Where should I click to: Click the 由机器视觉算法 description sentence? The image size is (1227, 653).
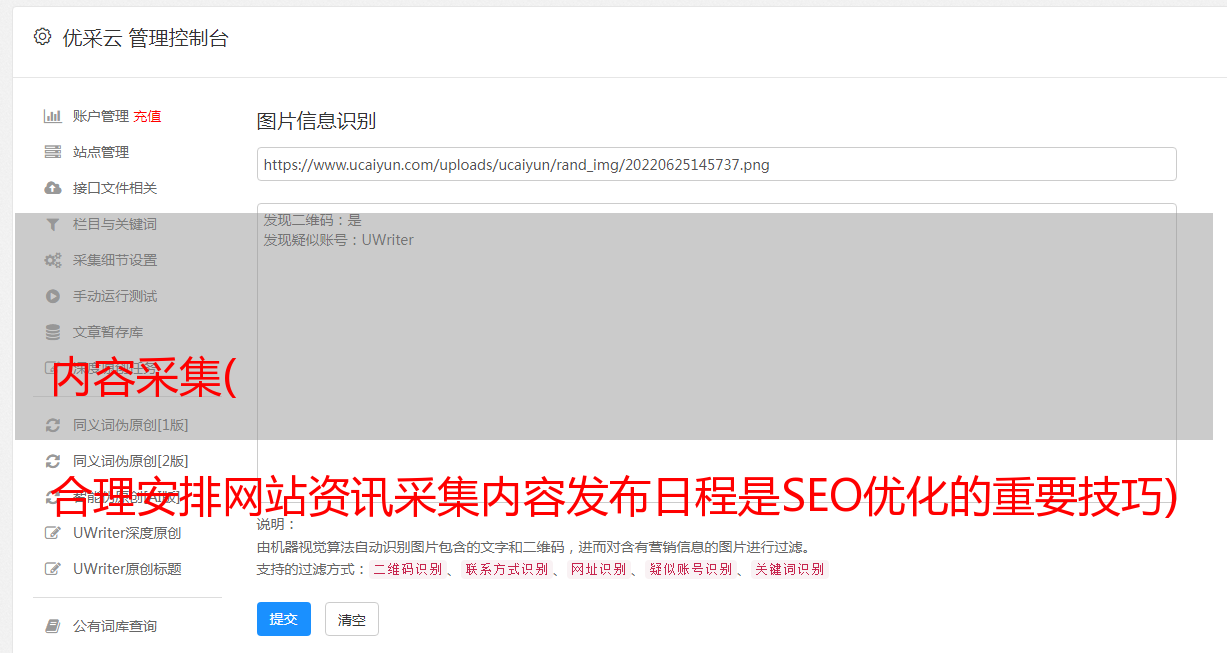pos(534,547)
